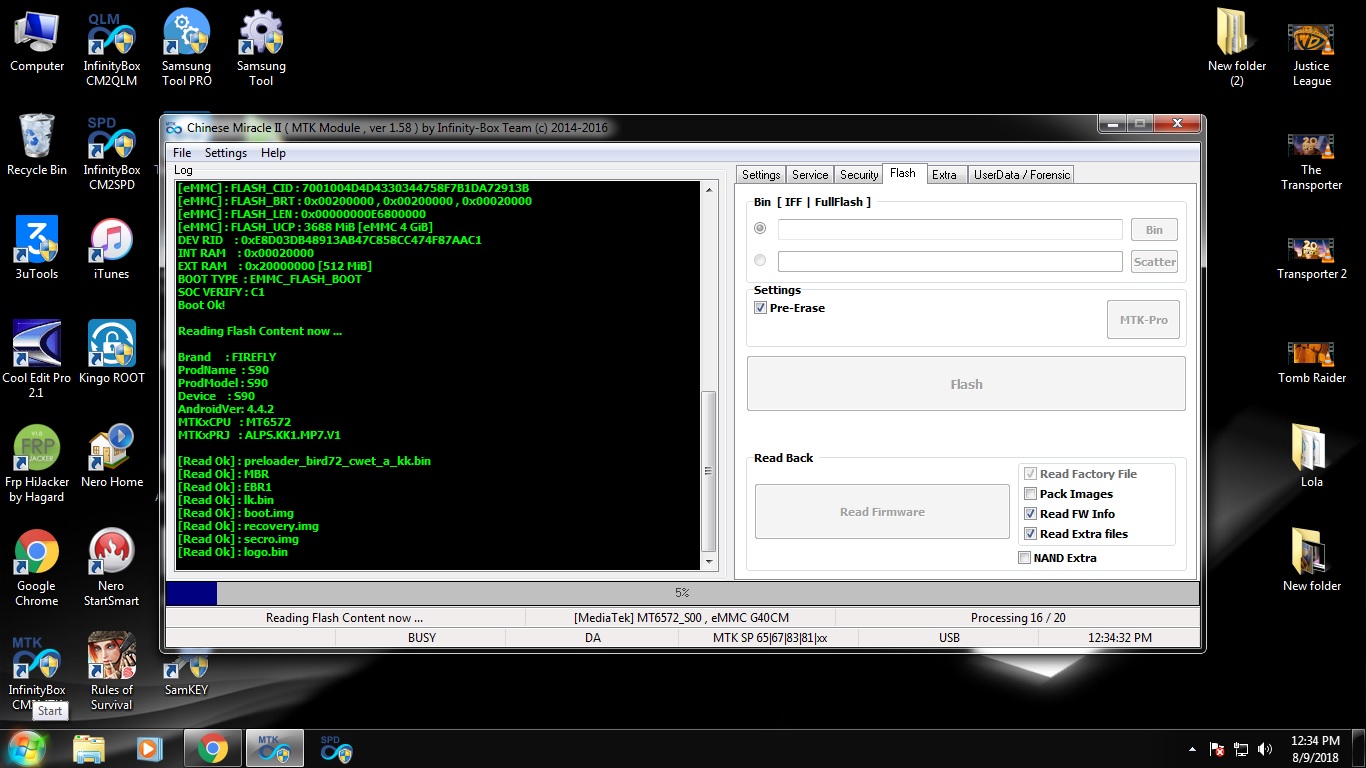This screenshot has width=1366, height=768.
Task: Launch iTunes desktop shortcut
Action: click(111, 249)
